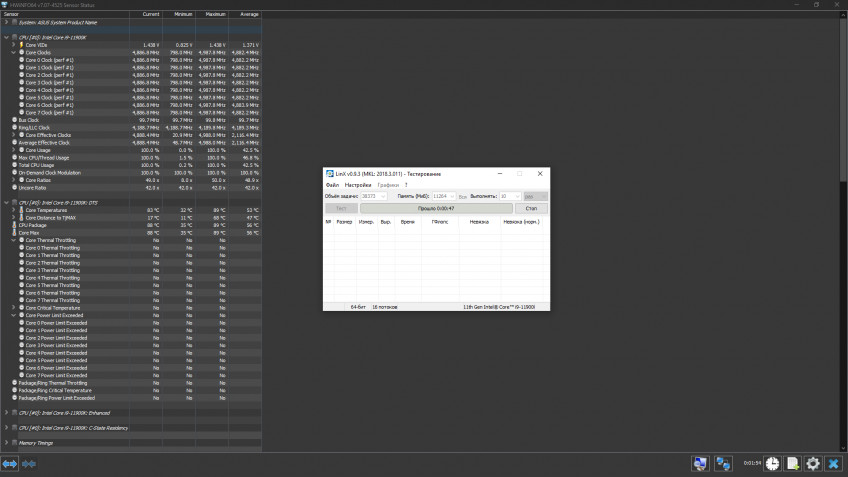Reset sensor values with the clock icon
848x477 pixels.
coord(772,463)
